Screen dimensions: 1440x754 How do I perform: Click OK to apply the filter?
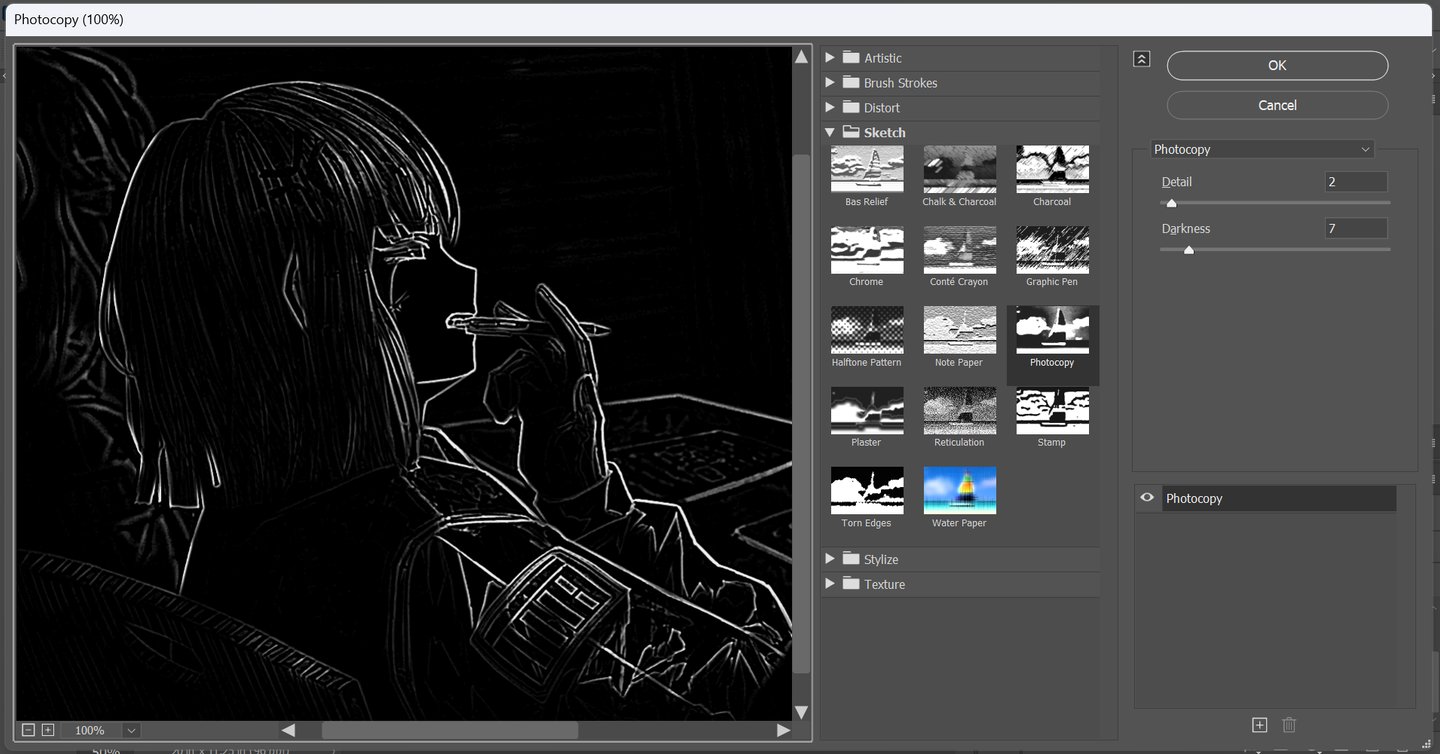[1277, 65]
